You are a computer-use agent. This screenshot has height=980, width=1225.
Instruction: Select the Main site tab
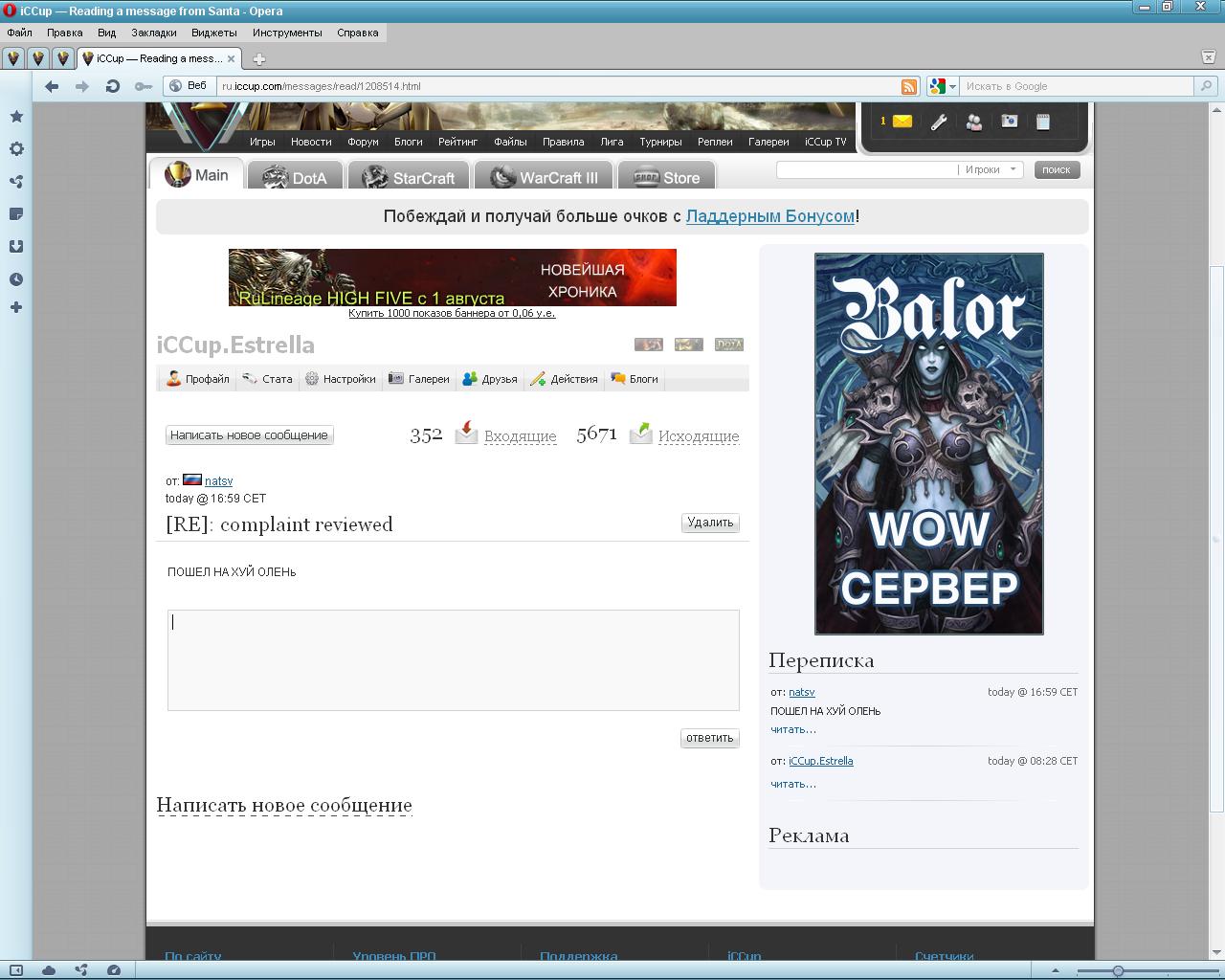[196, 175]
